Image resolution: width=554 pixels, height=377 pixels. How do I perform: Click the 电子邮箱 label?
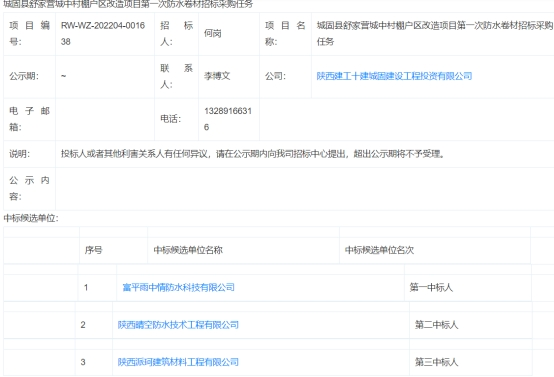click(x=29, y=119)
